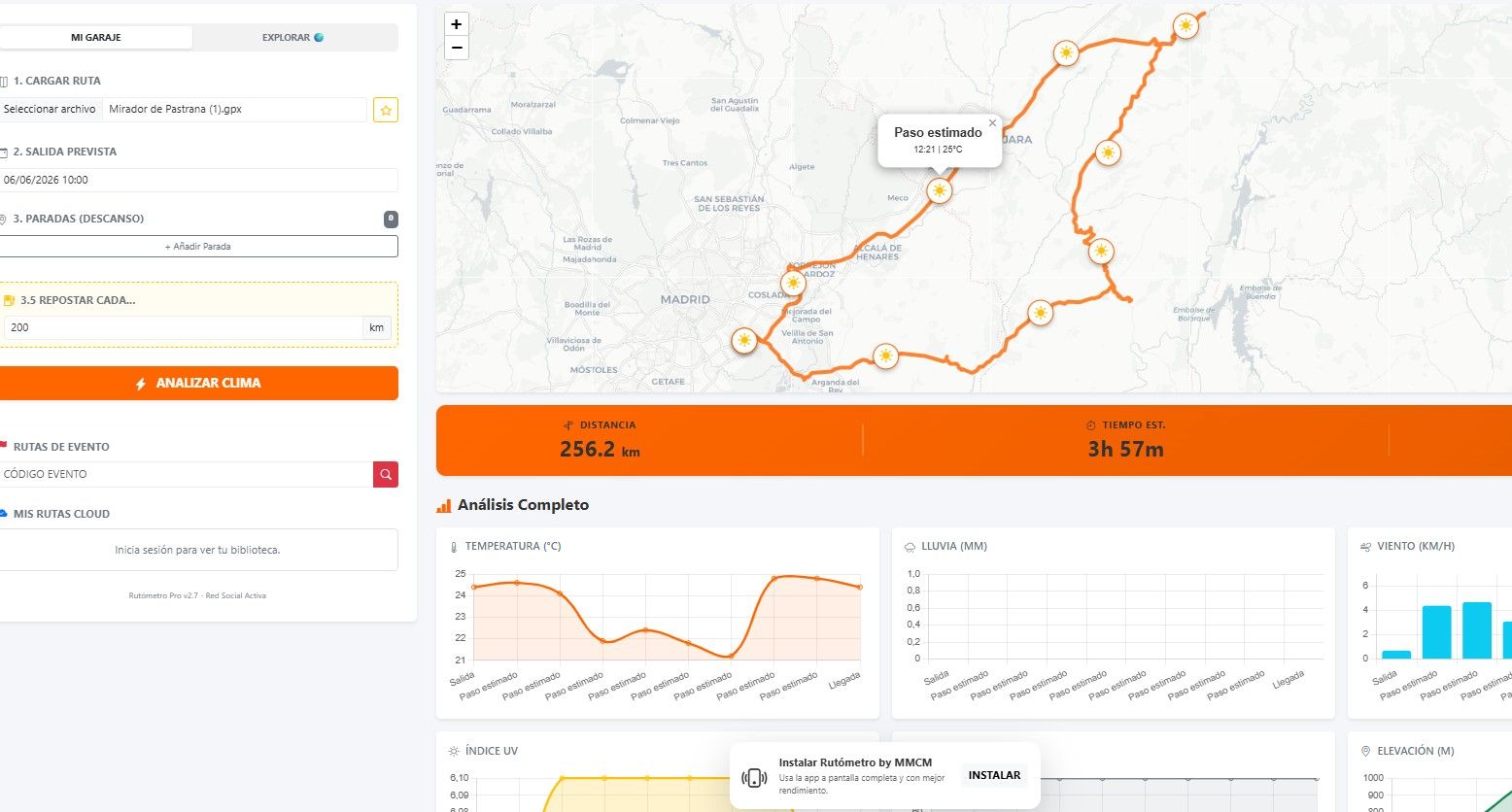Zoom in the map with the plus button
Viewport: 1512px width, 812px height.
(456, 24)
